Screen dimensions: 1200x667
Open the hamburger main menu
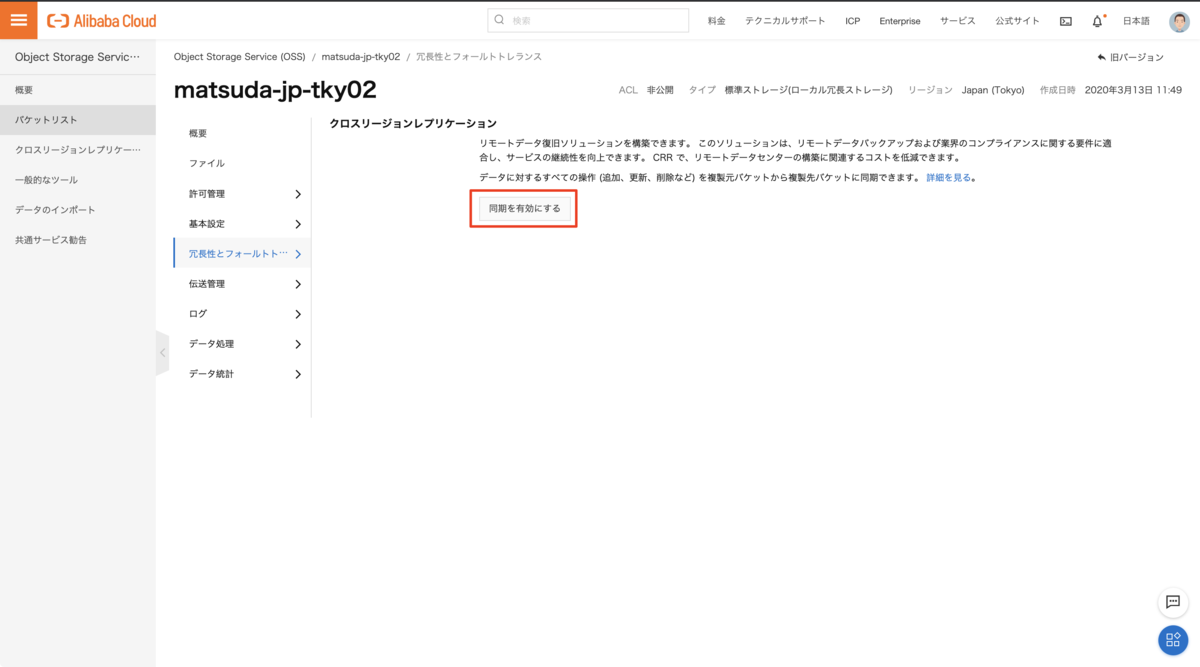coord(18,20)
